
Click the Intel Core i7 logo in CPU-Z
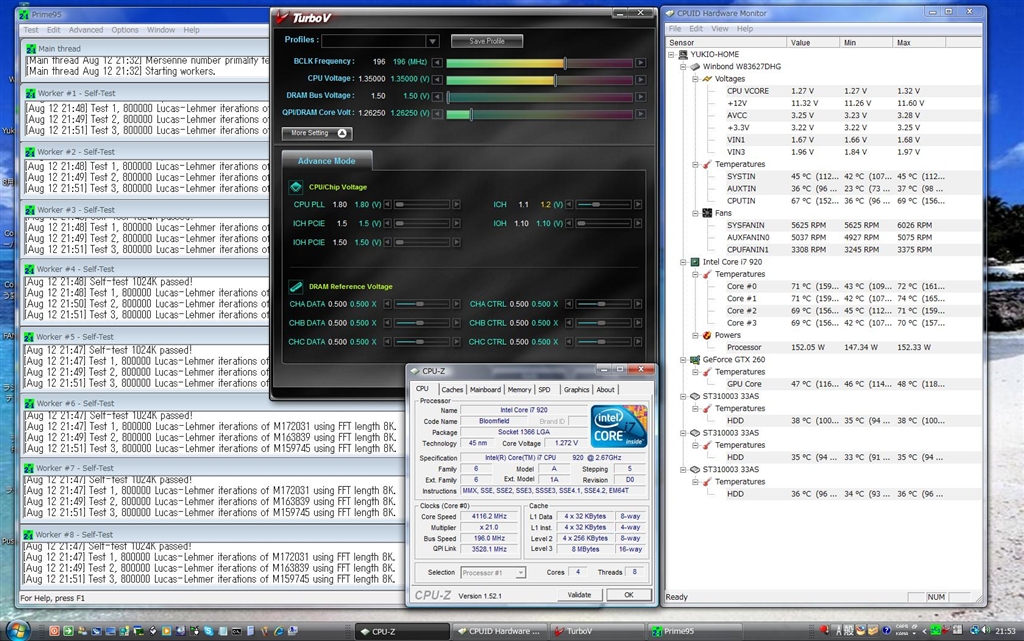pos(619,426)
